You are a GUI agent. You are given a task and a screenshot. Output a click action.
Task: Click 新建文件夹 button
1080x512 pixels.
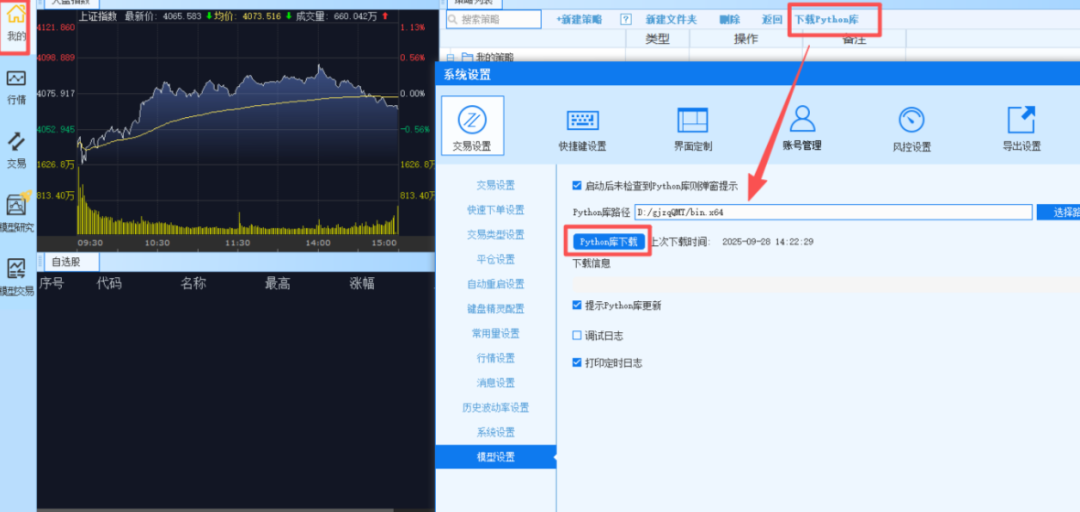coord(671,20)
